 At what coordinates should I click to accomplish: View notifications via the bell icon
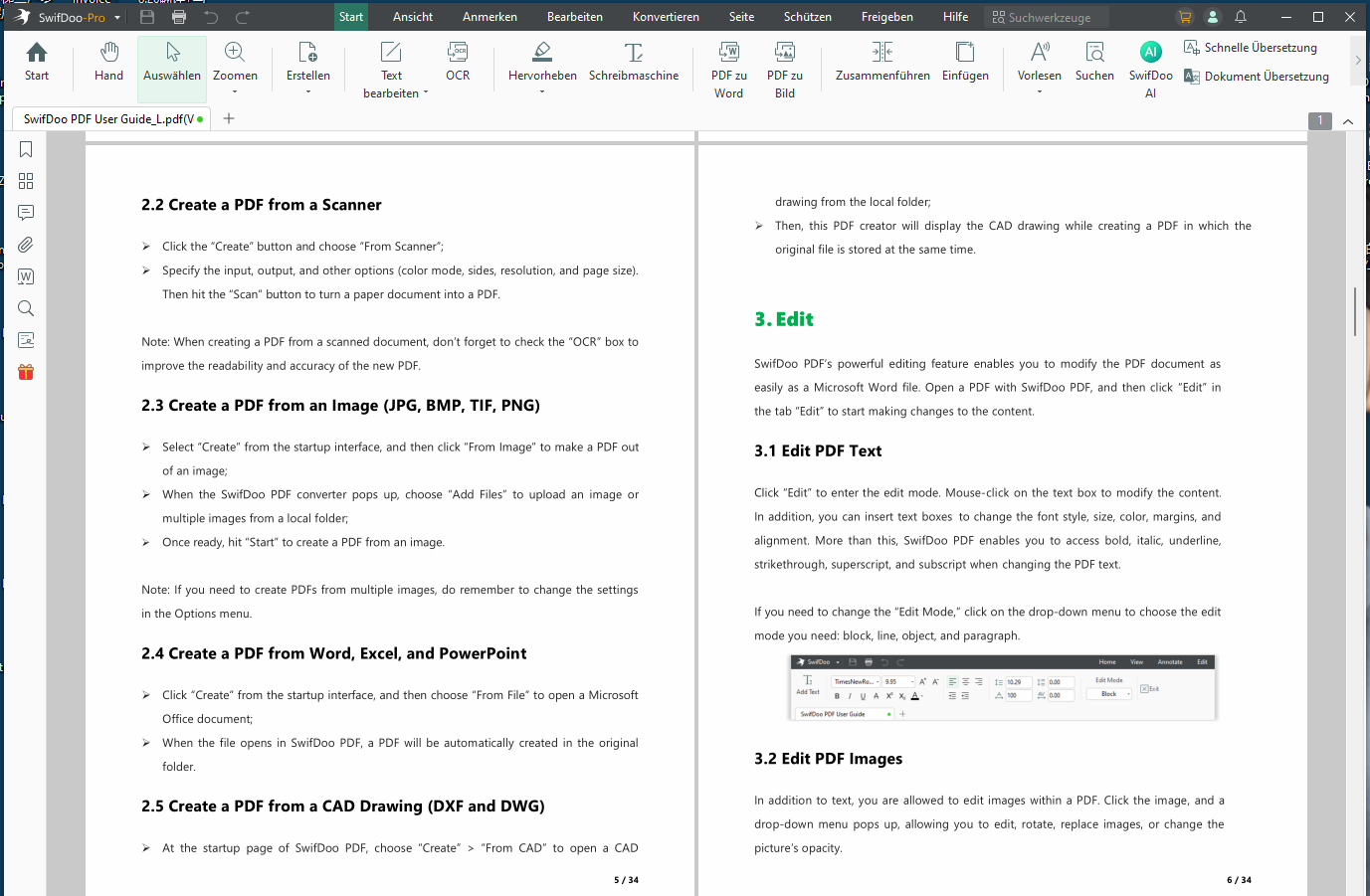1241,17
